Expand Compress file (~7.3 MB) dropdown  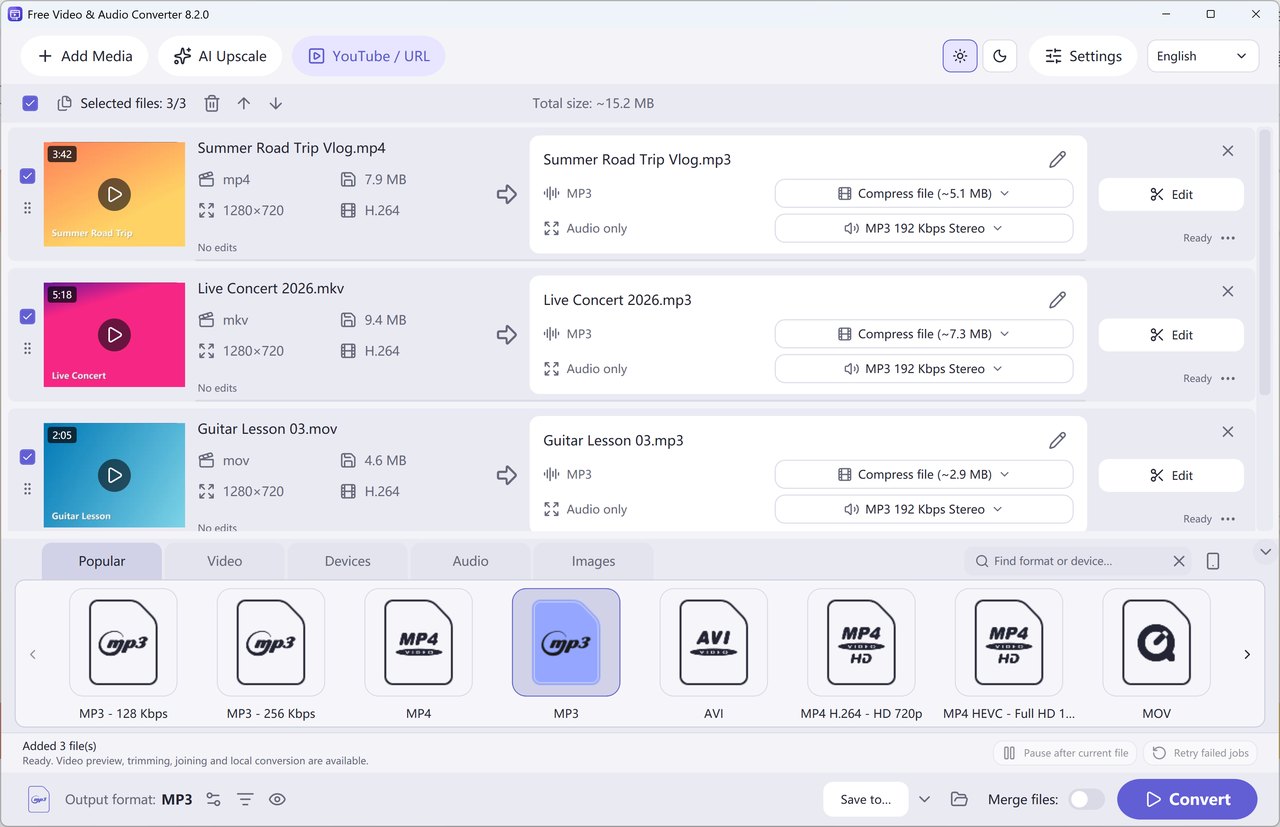click(x=924, y=334)
